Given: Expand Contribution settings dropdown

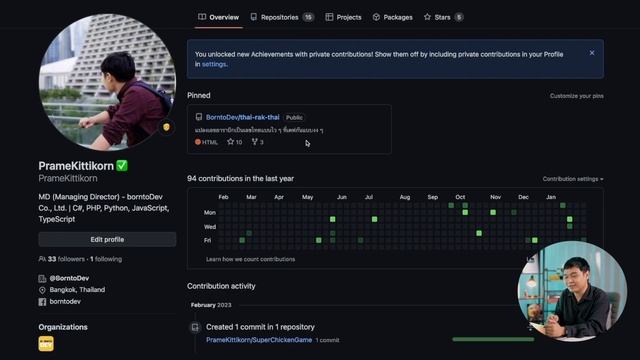Looking at the screenshot, I should point(573,179).
